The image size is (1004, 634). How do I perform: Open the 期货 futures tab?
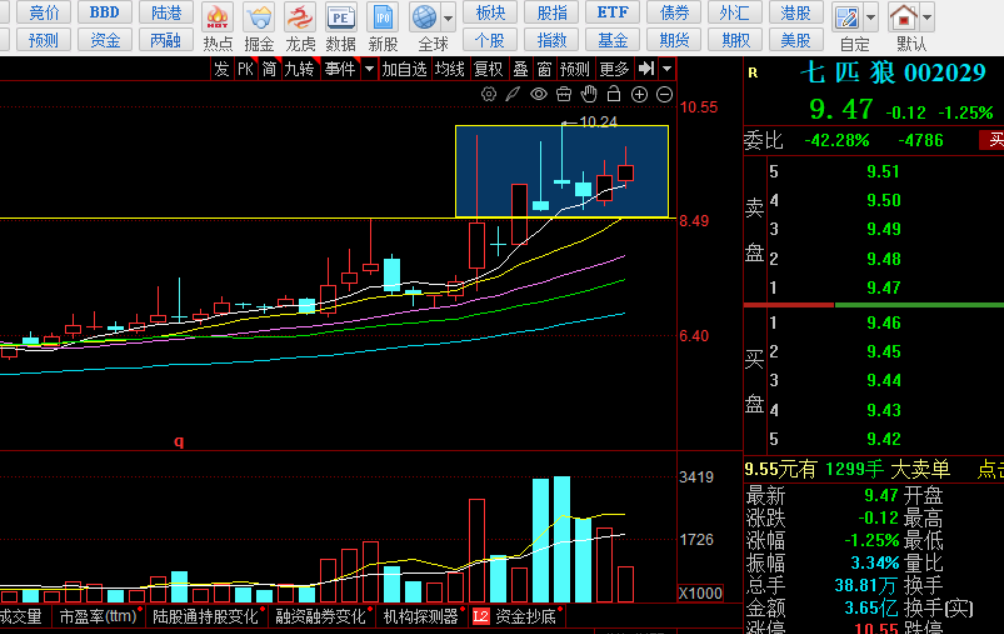click(x=674, y=40)
